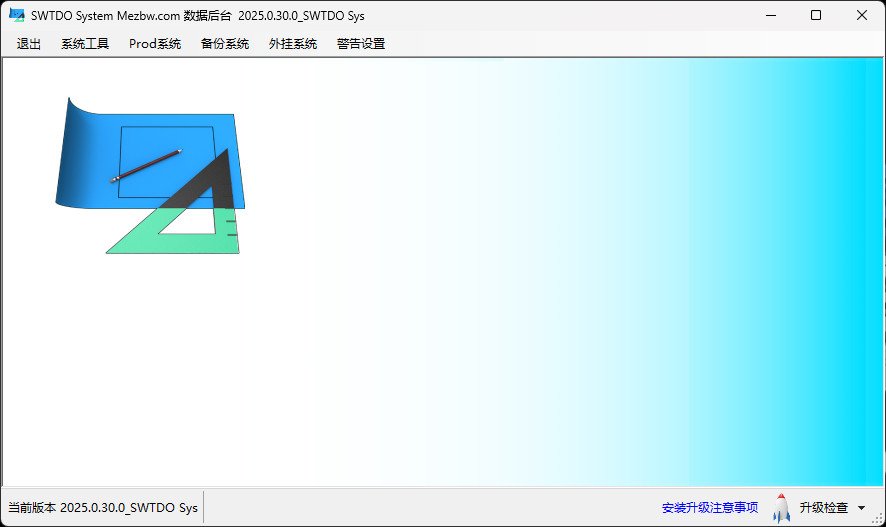Click the pencil on the blueprint logo

(146, 166)
